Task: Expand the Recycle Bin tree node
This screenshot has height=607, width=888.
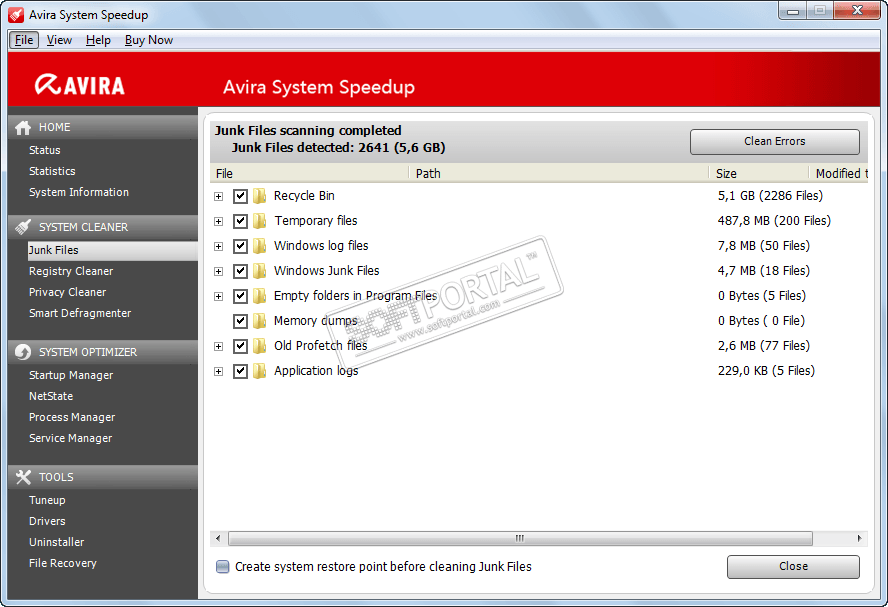Action: (219, 196)
